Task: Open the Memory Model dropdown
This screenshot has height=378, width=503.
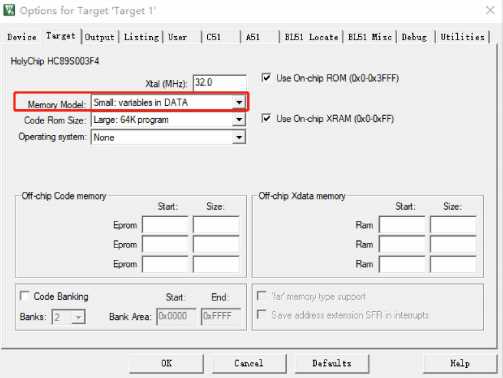Action: pos(169,103)
